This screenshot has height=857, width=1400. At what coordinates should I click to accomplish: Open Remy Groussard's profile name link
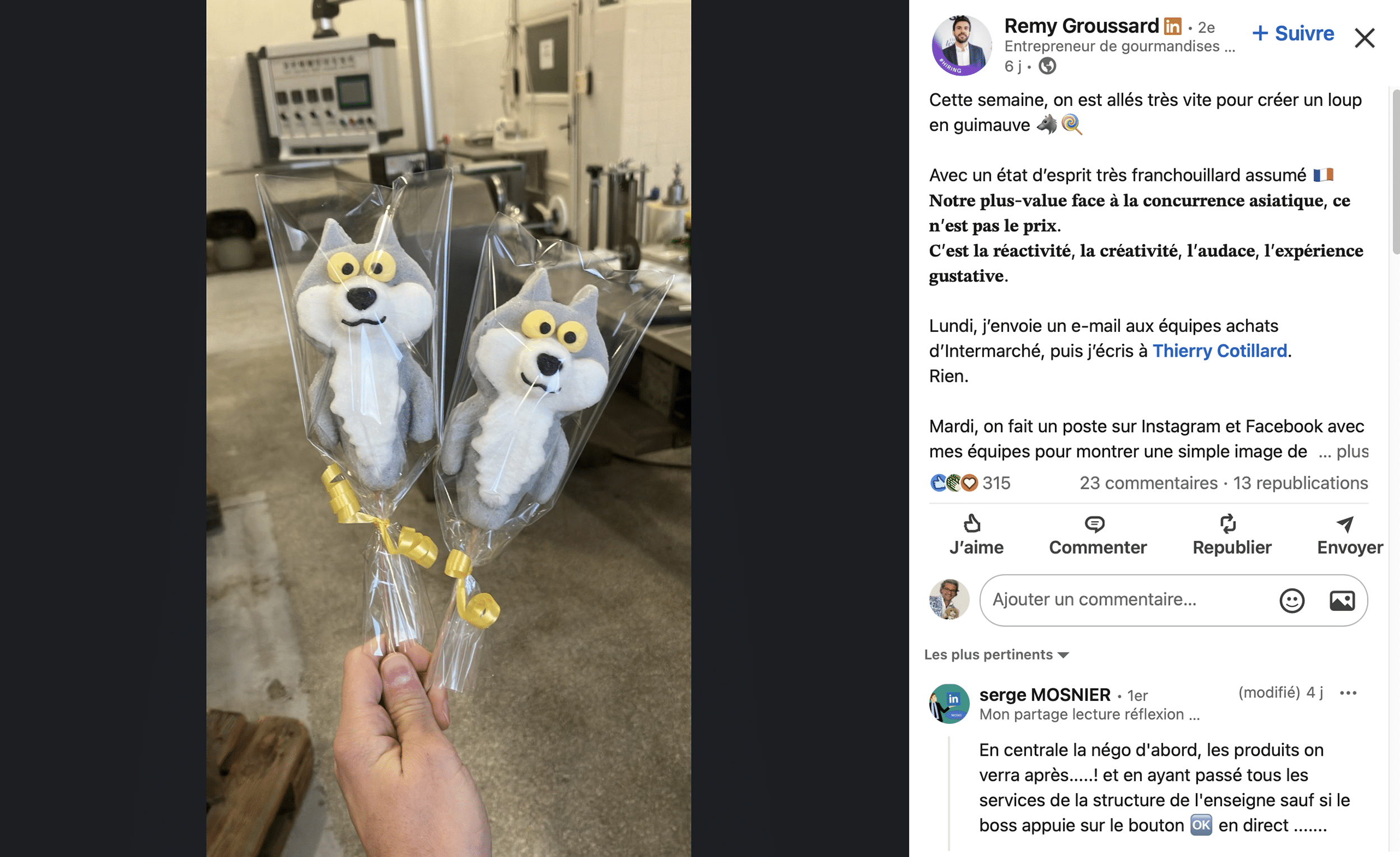coord(1081,26)
